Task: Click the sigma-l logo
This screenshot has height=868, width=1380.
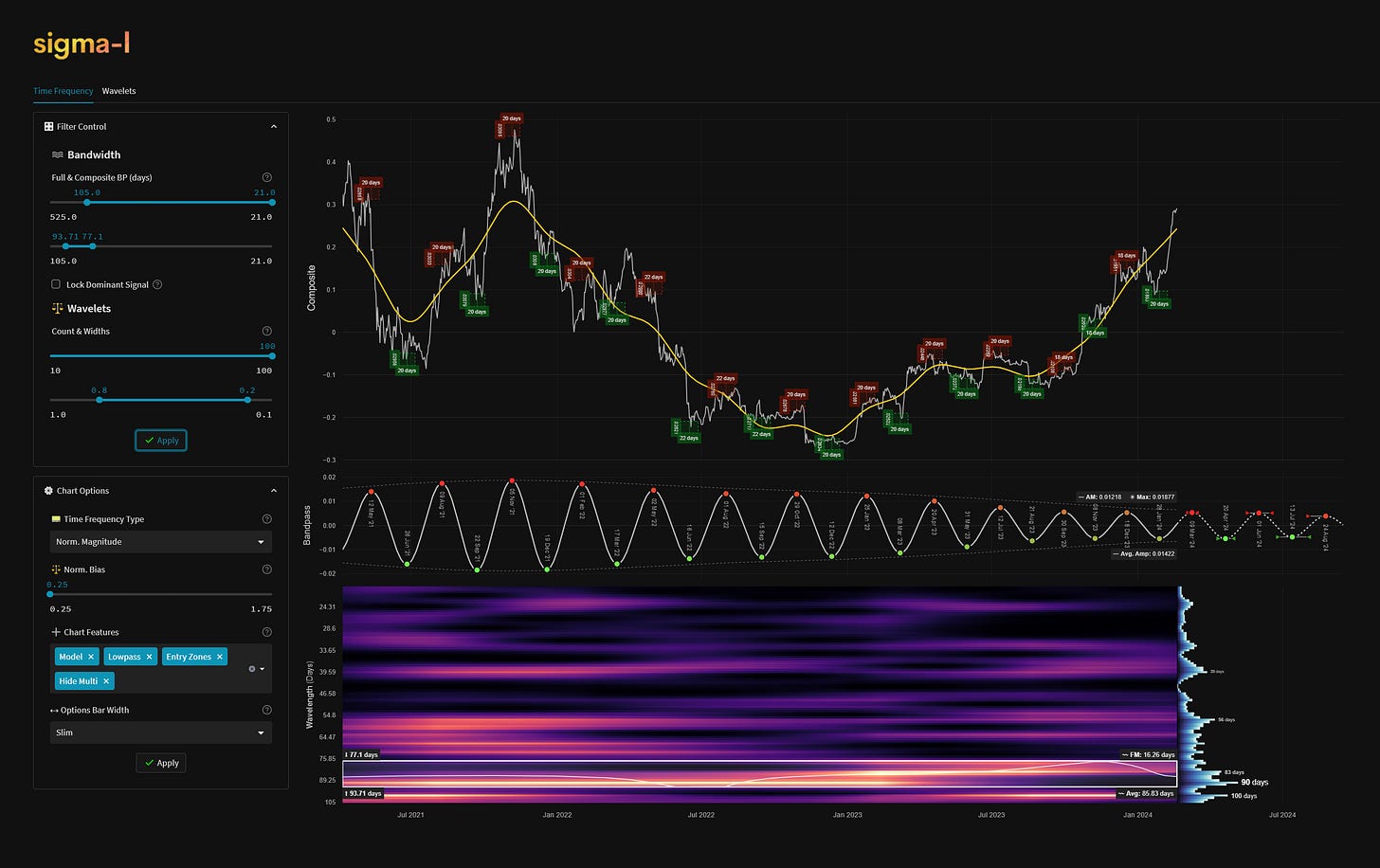Action: [x=81, y=43]
